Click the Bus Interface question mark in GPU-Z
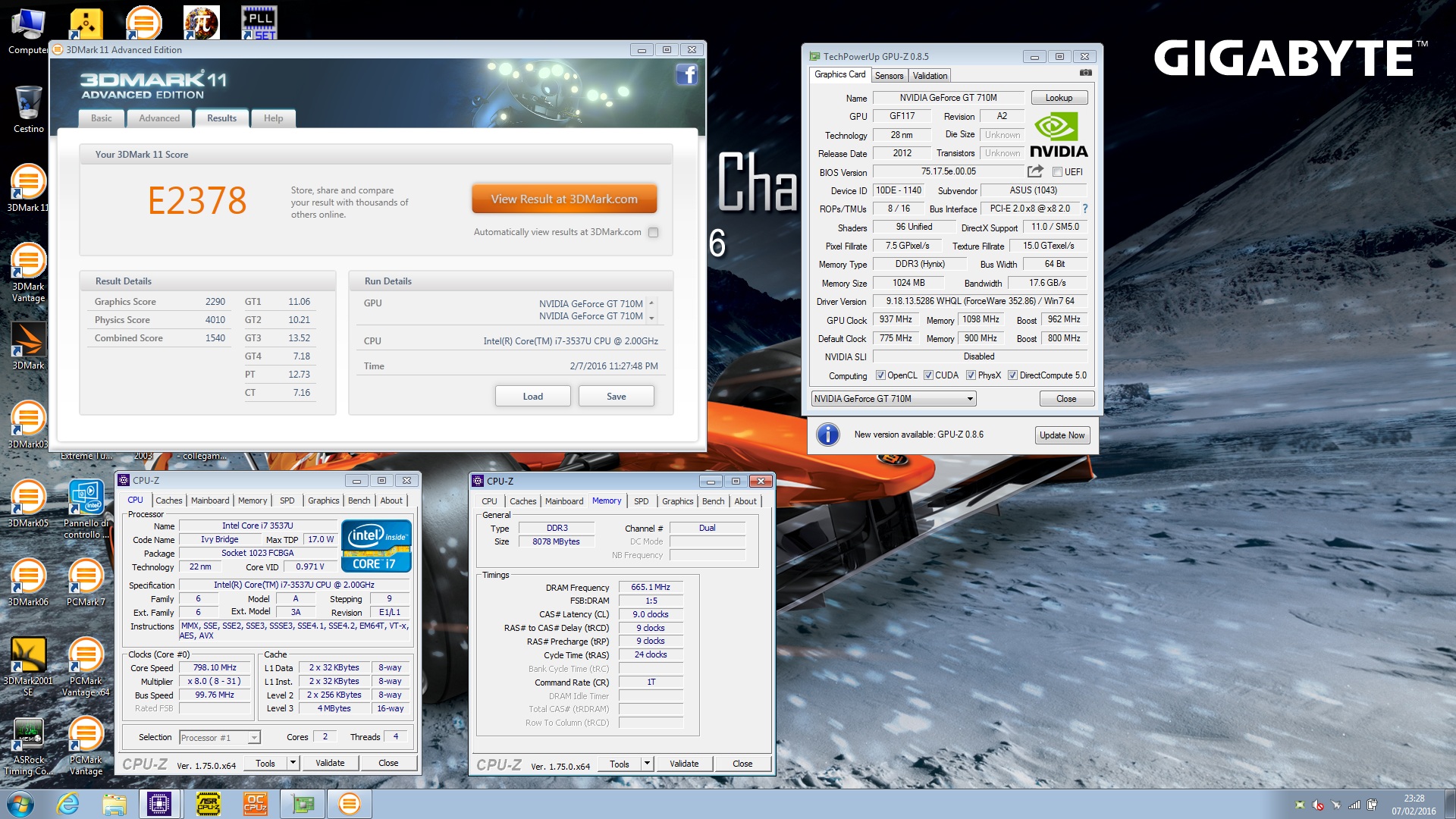The width and height of the screenshot is (1456, 819). click(x=1085, y=209)
